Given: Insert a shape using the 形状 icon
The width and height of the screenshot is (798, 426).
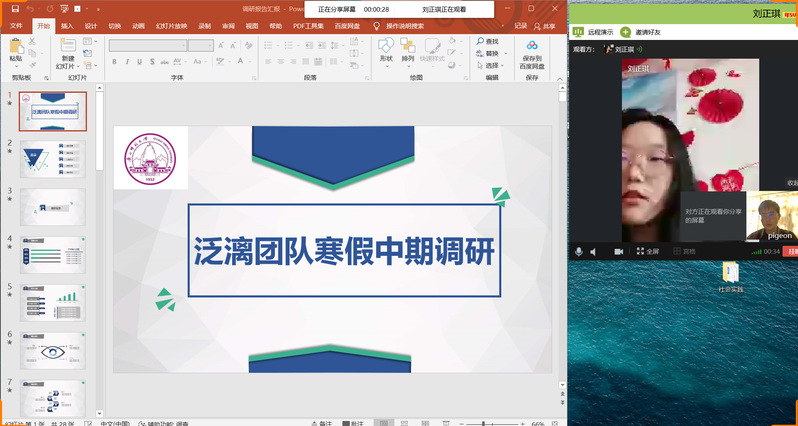Looking at the screenshot, I should pyautogui.click(x=386, y=45).
